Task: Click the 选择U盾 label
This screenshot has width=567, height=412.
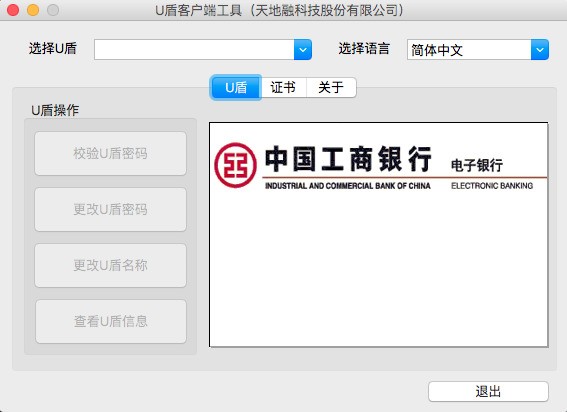Action: click(x=53, y=48)
